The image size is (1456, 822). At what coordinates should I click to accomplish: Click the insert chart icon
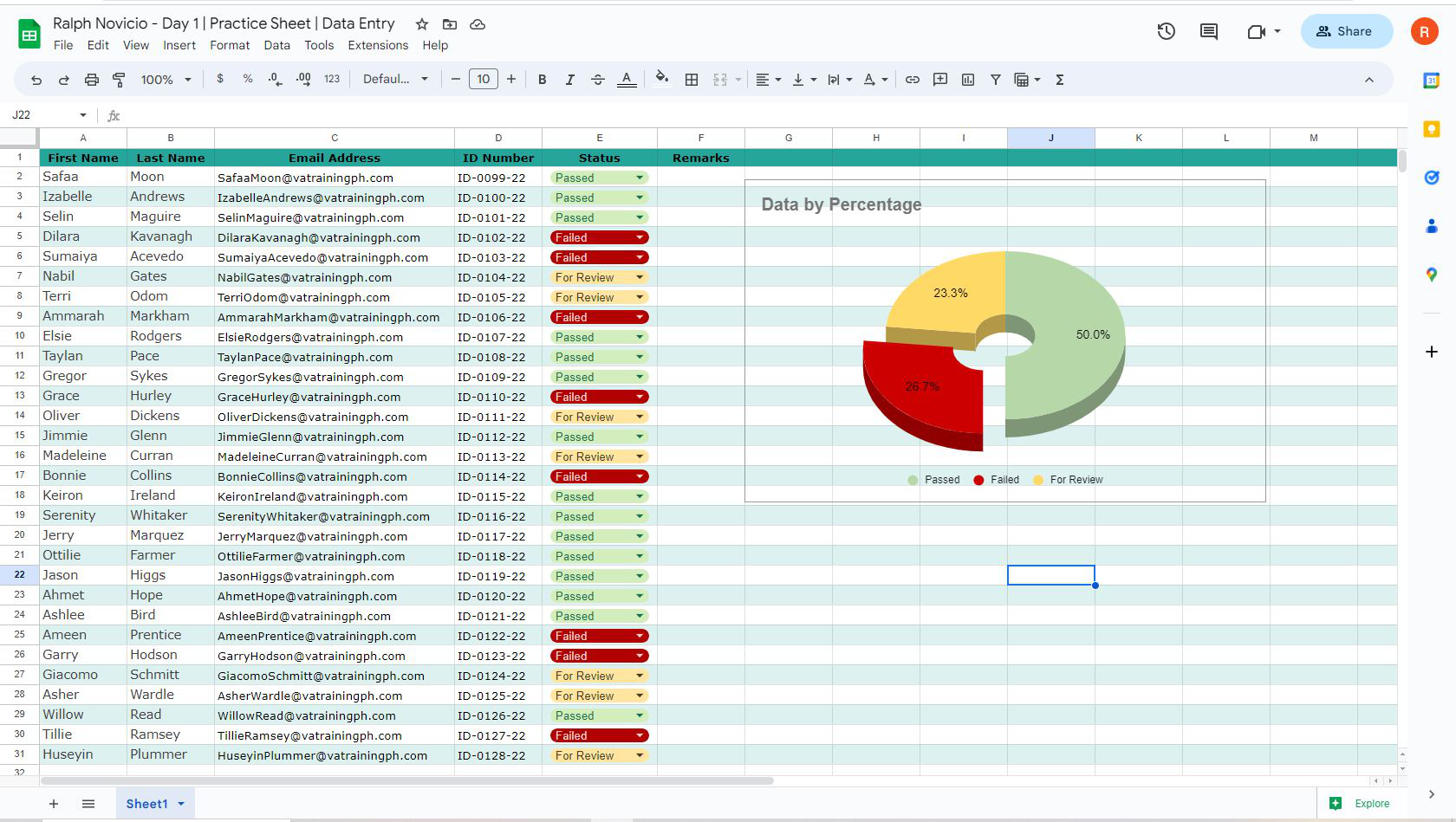968,80
